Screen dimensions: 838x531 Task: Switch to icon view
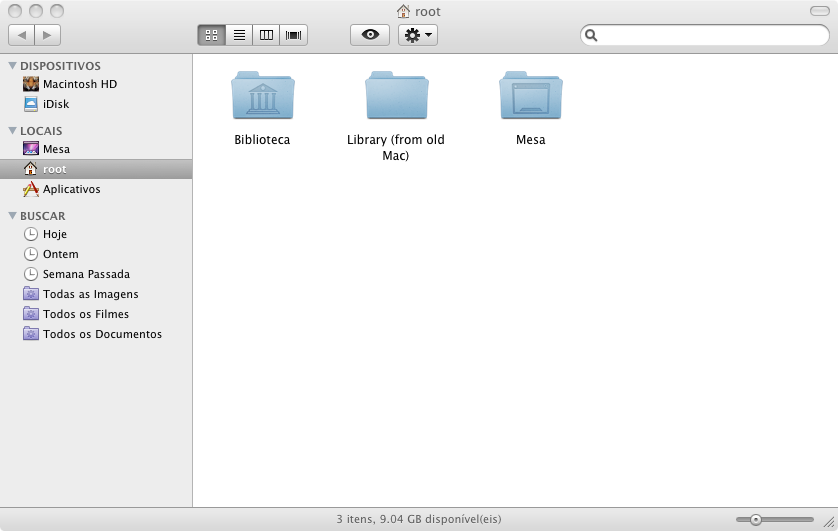tap(212, 35)
